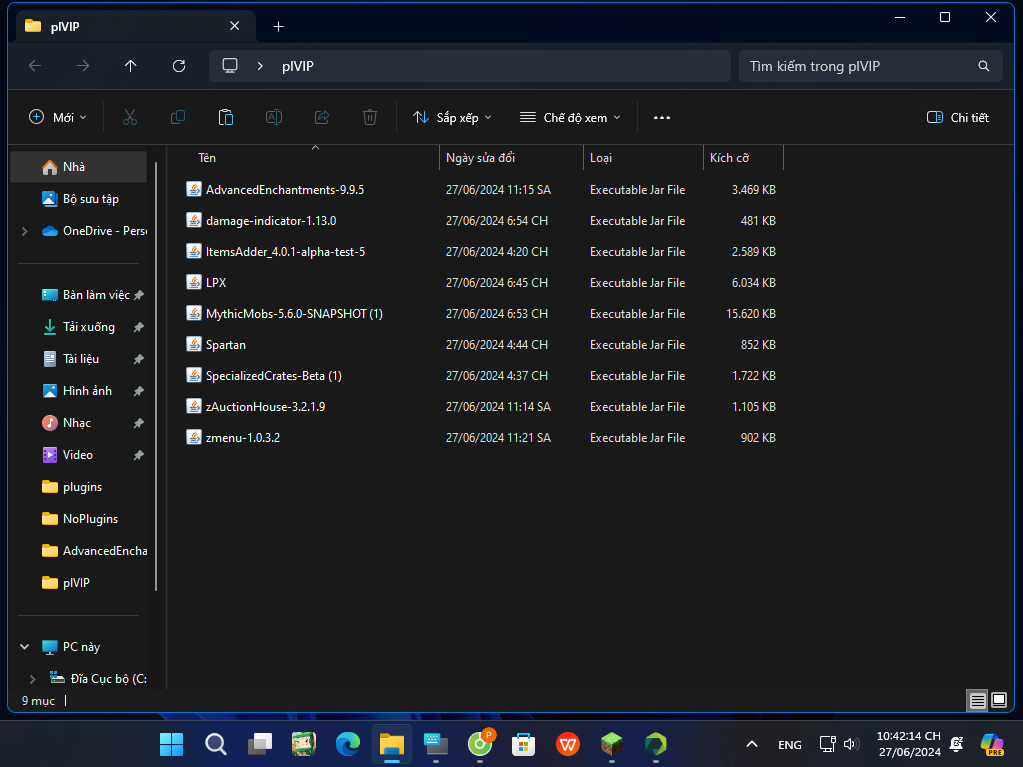
Task: Switch to details list view in status bar
Action: (977, 701)
